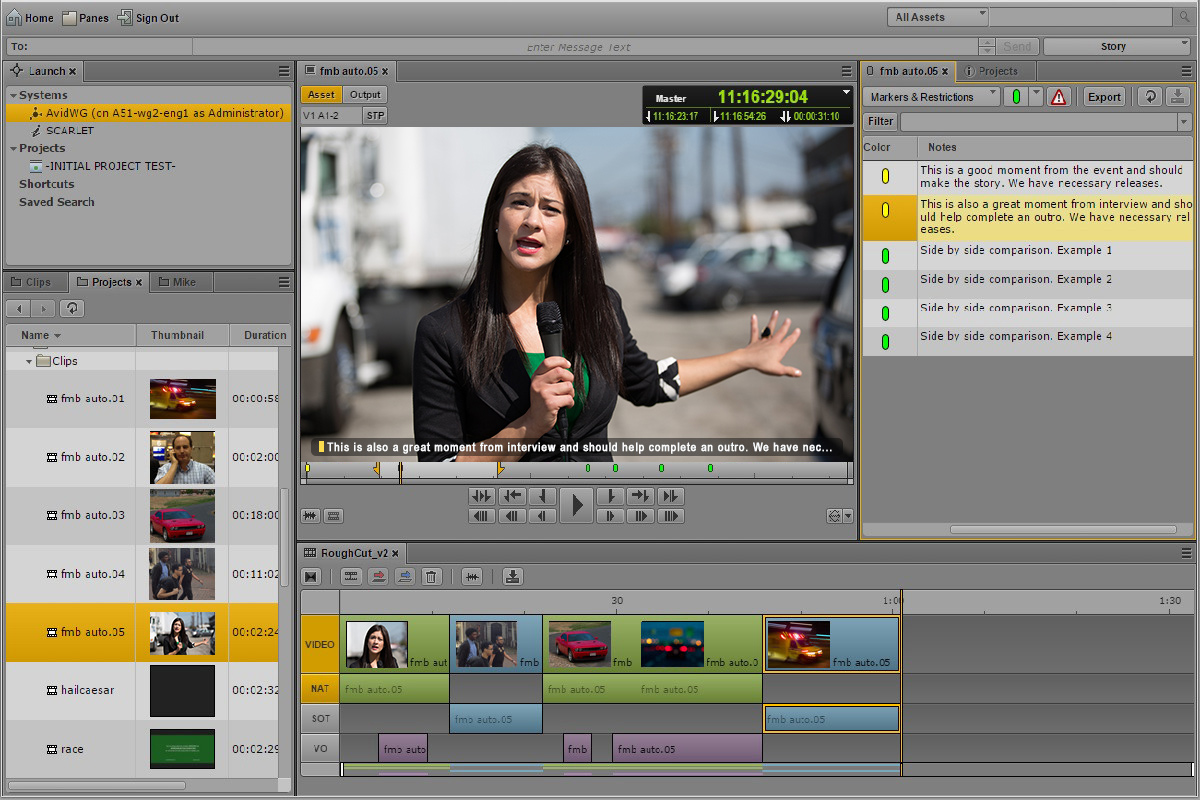Click Sign Out

pos(149,18)
